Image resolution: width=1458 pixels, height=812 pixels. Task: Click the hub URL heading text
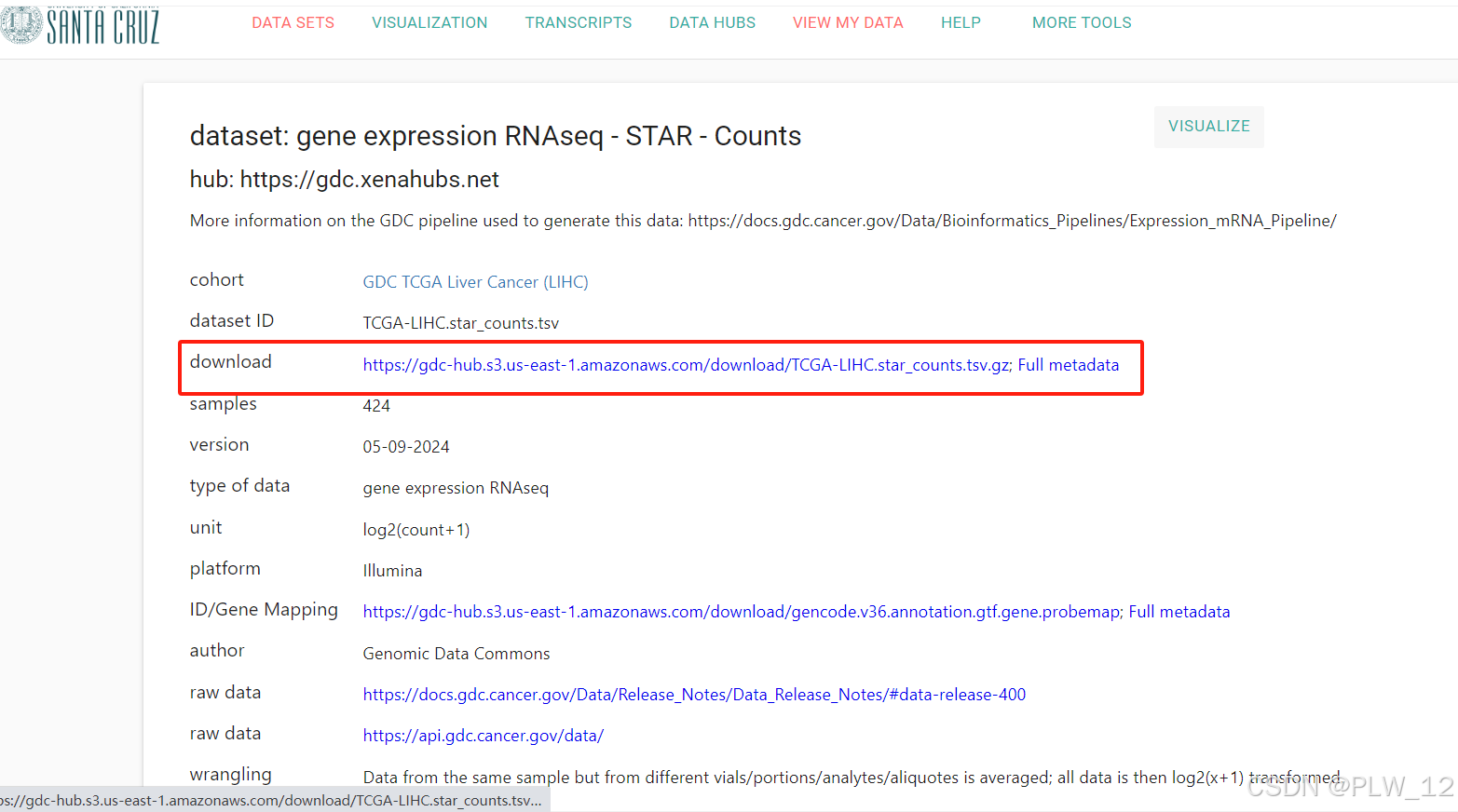345,180
